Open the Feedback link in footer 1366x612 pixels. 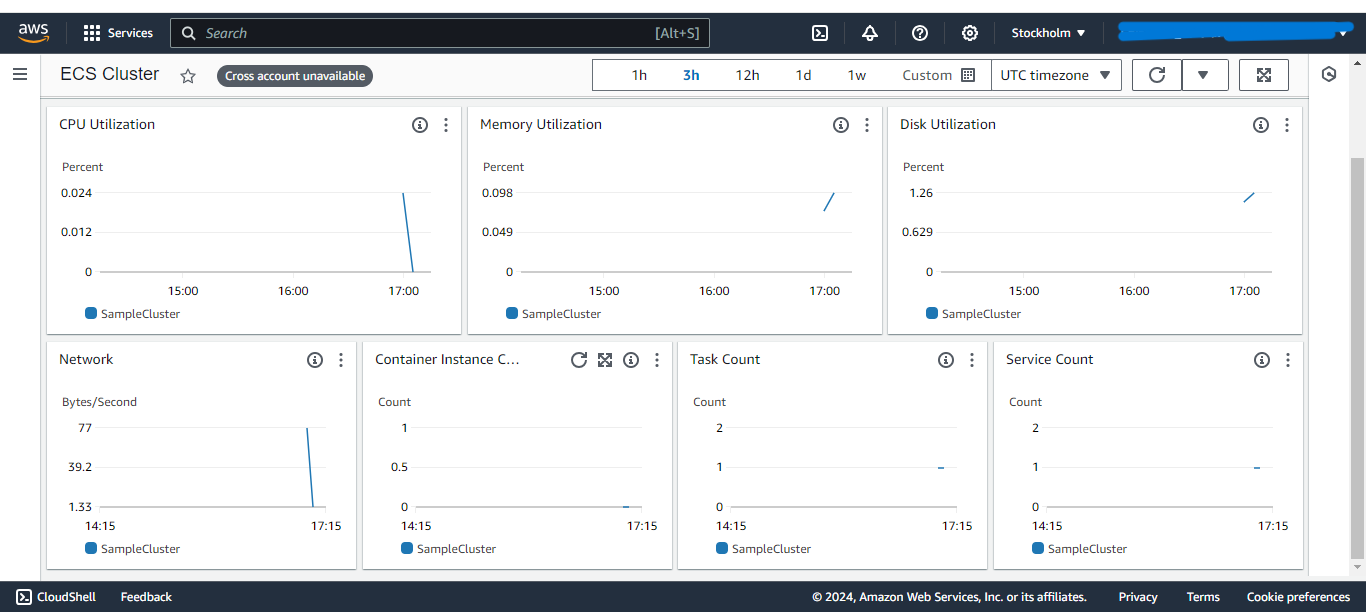(146, 597)
